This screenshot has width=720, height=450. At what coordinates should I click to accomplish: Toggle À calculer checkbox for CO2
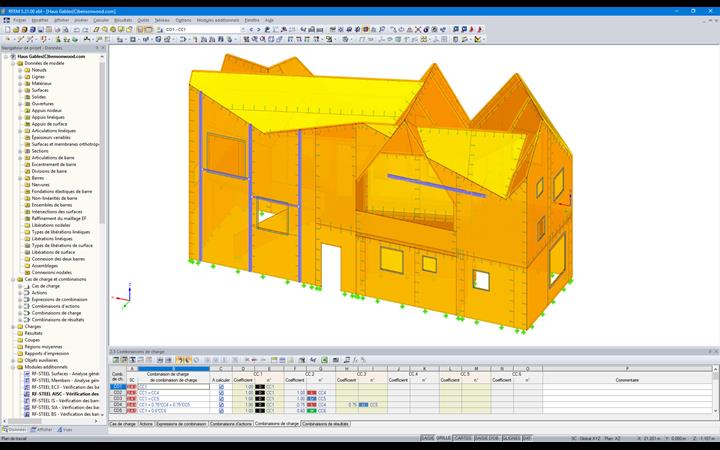(x=221, y=393)
